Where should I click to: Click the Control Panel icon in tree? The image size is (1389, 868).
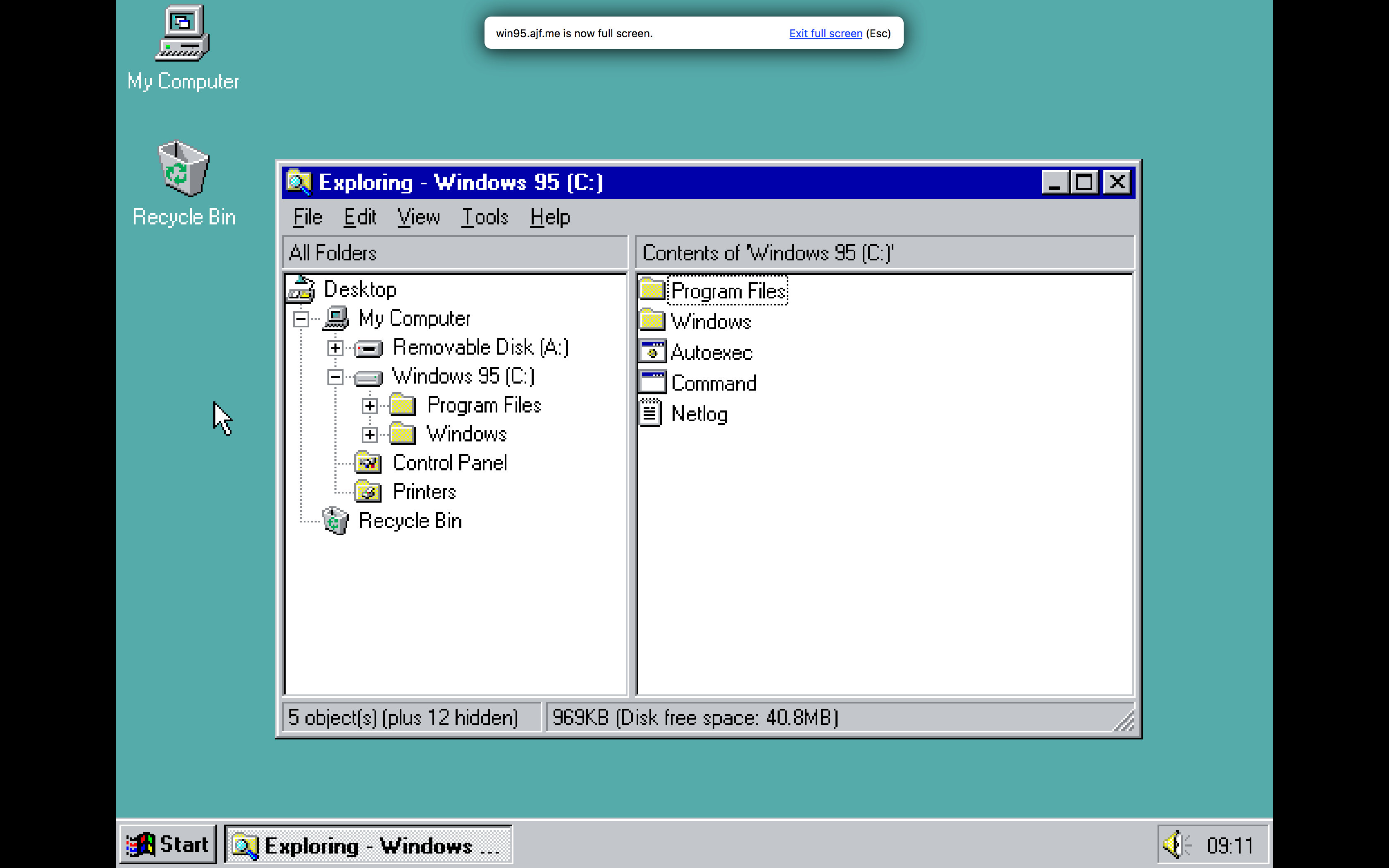coord(369,463)
